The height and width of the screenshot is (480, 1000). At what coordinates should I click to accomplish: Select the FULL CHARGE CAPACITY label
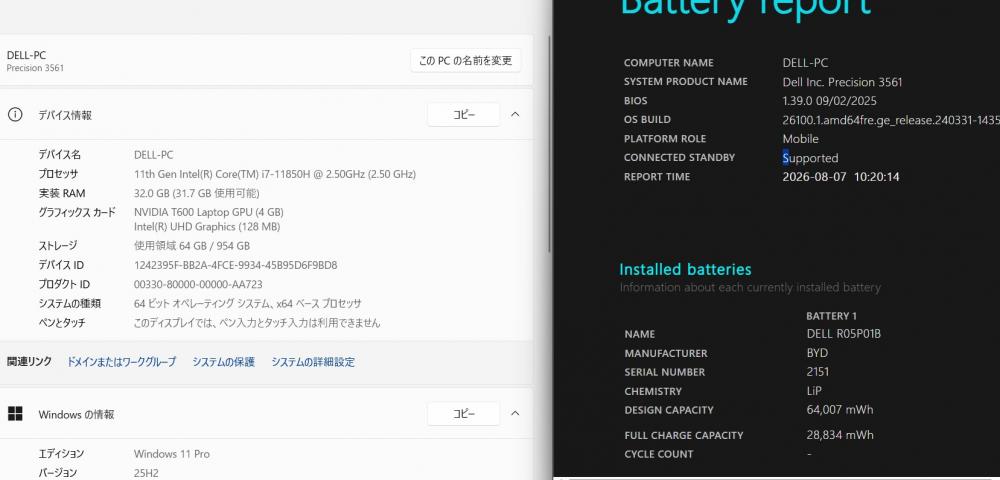click(x=684, y=435)
